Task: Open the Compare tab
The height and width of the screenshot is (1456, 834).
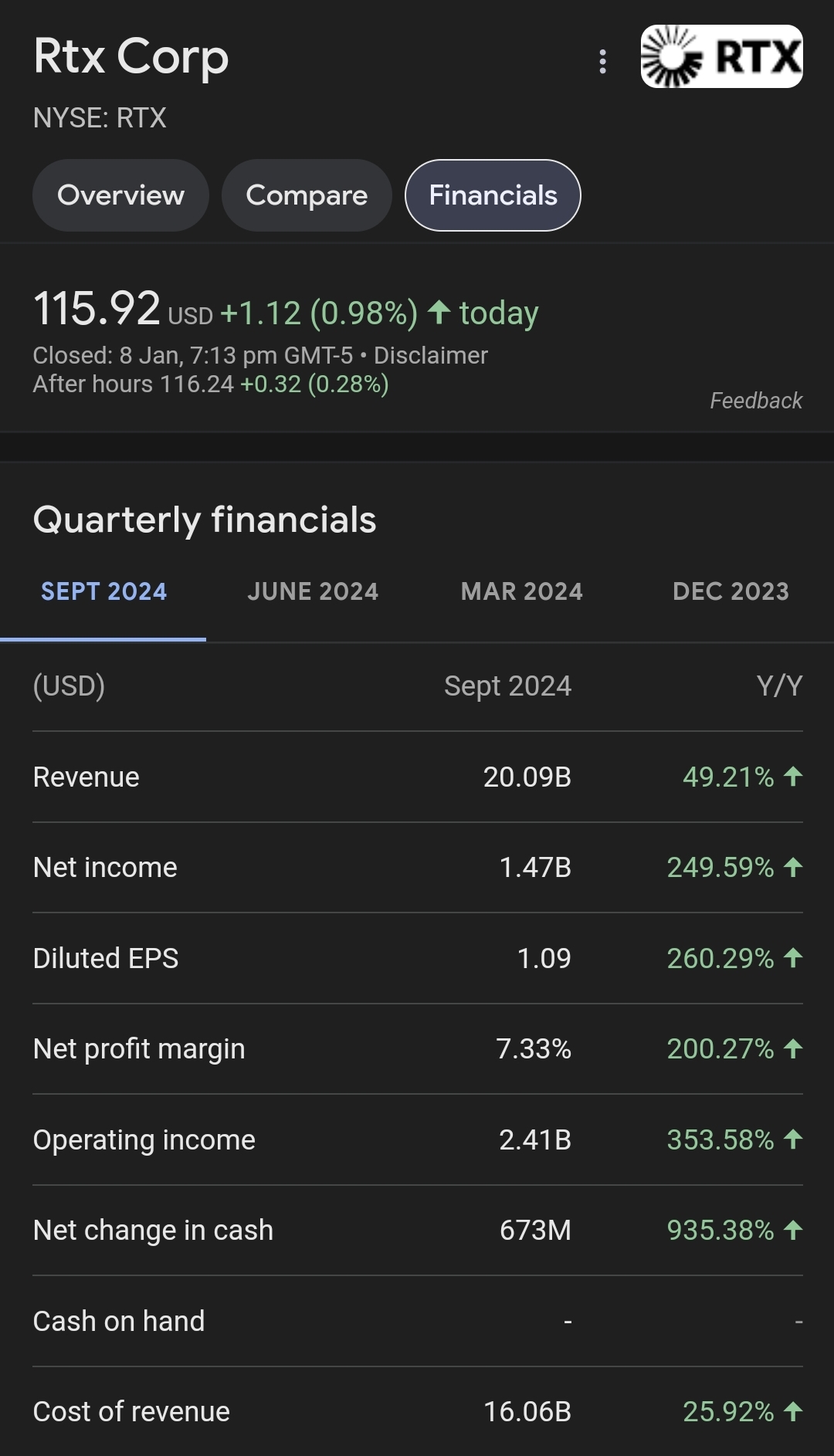Action: click(x=307, y=195)
